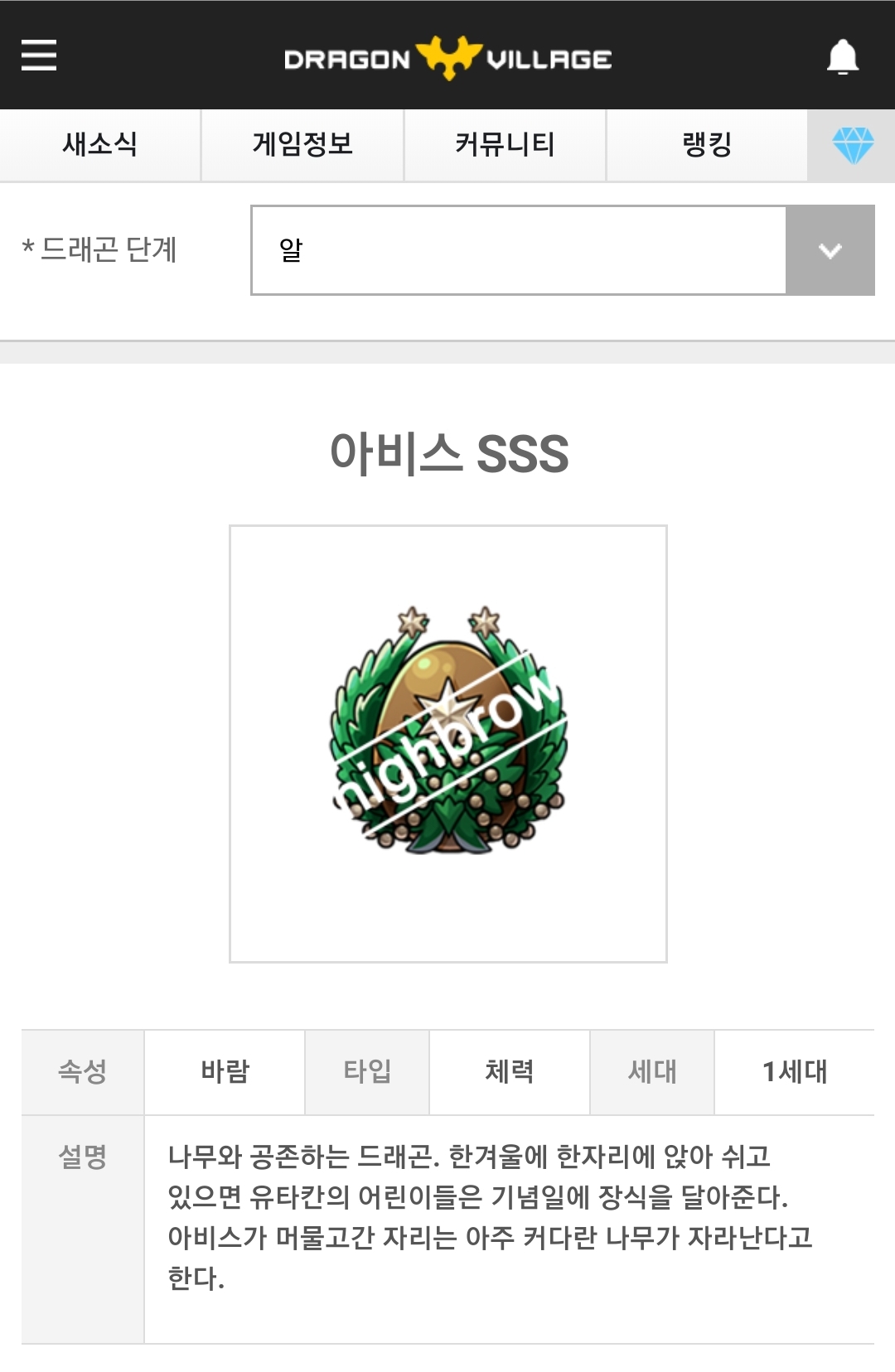Tap the 바람 attribute value
895x1372 pixels.
225,1071
